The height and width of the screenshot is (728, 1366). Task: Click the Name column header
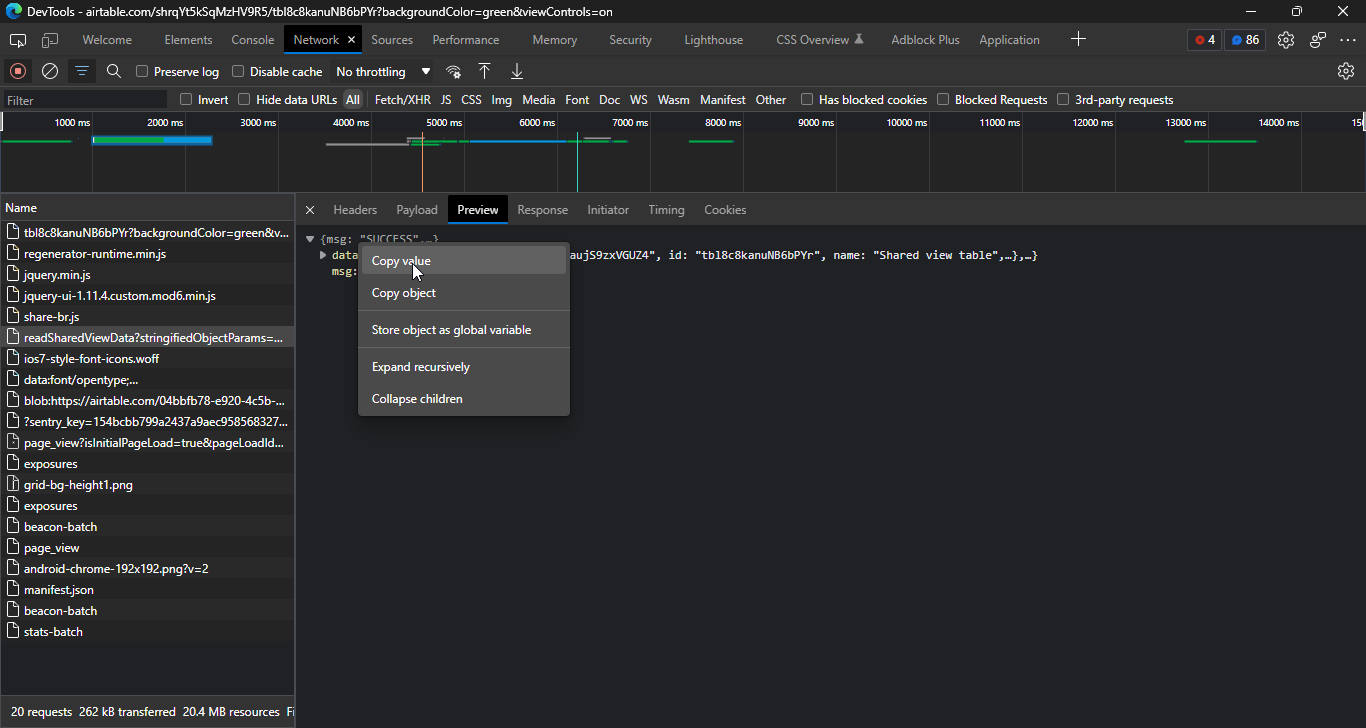[x=147, y=208]
